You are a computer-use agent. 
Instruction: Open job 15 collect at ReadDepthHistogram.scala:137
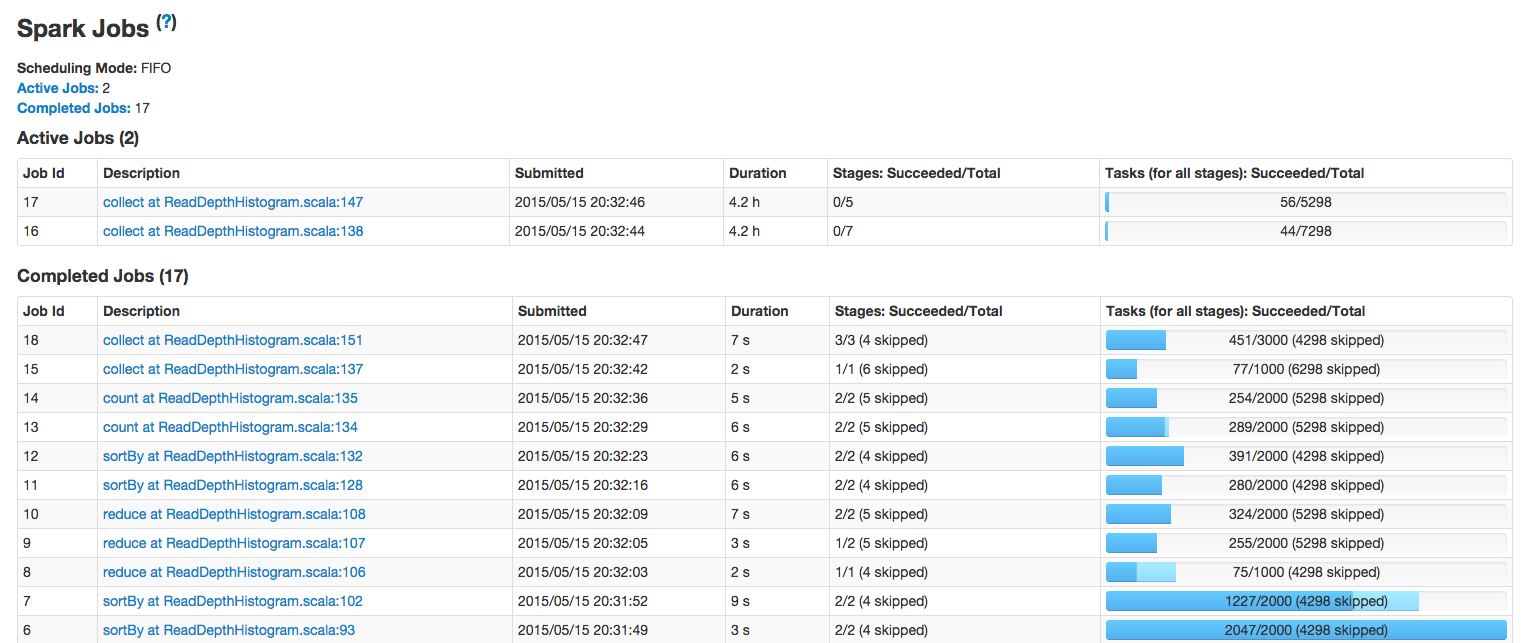tap(233, 369)
